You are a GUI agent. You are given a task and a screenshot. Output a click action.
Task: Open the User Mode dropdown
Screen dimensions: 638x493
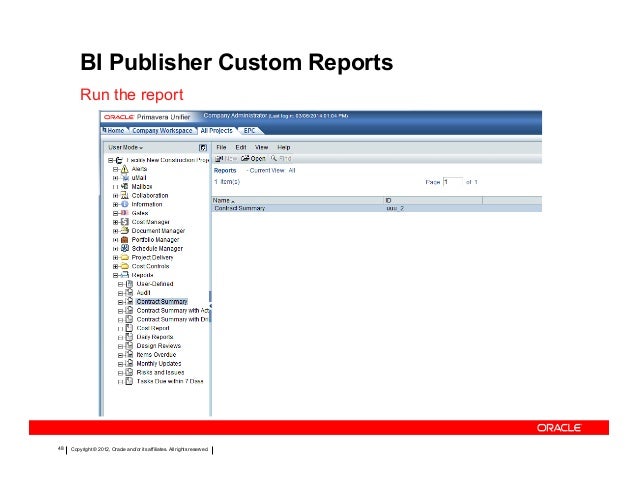tap(126, 147)
